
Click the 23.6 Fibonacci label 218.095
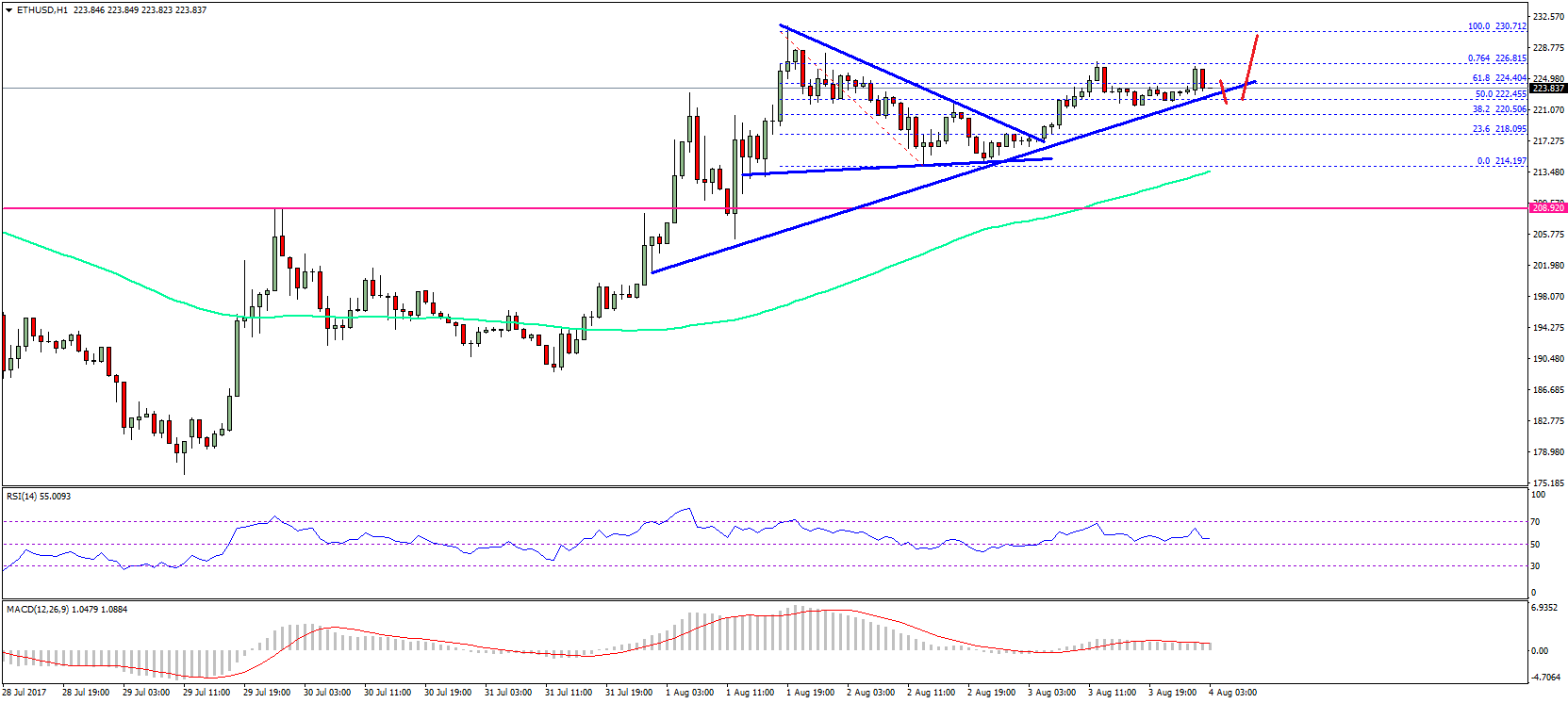1498,129
